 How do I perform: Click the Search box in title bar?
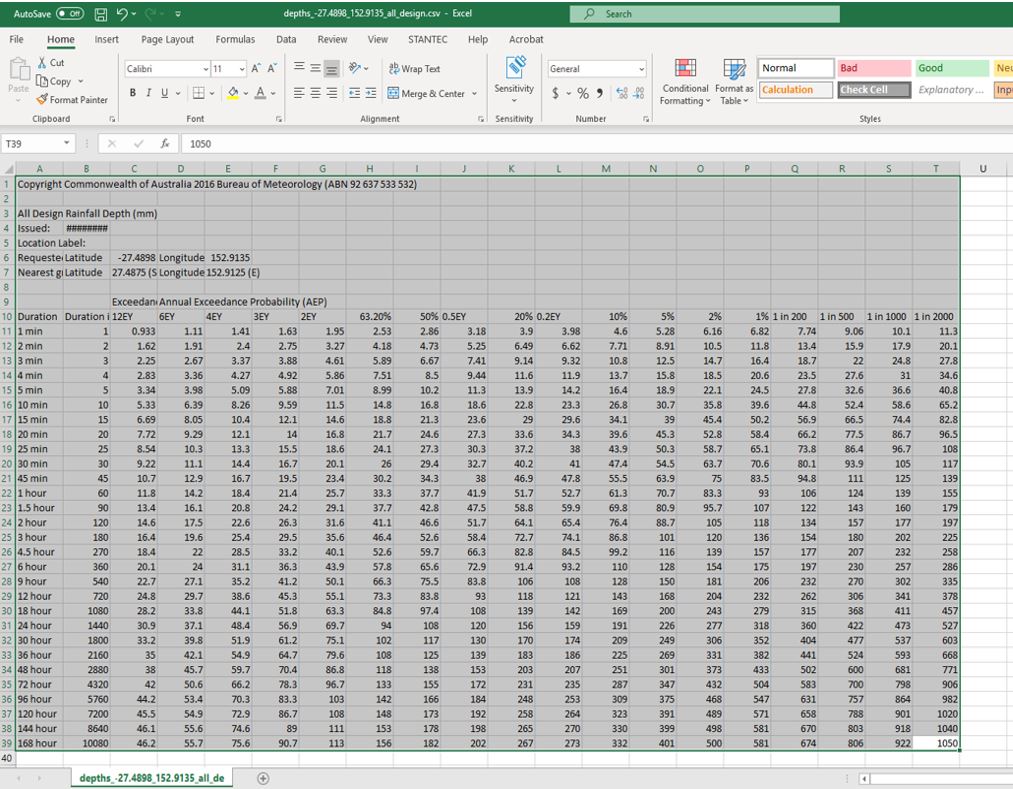705,14
